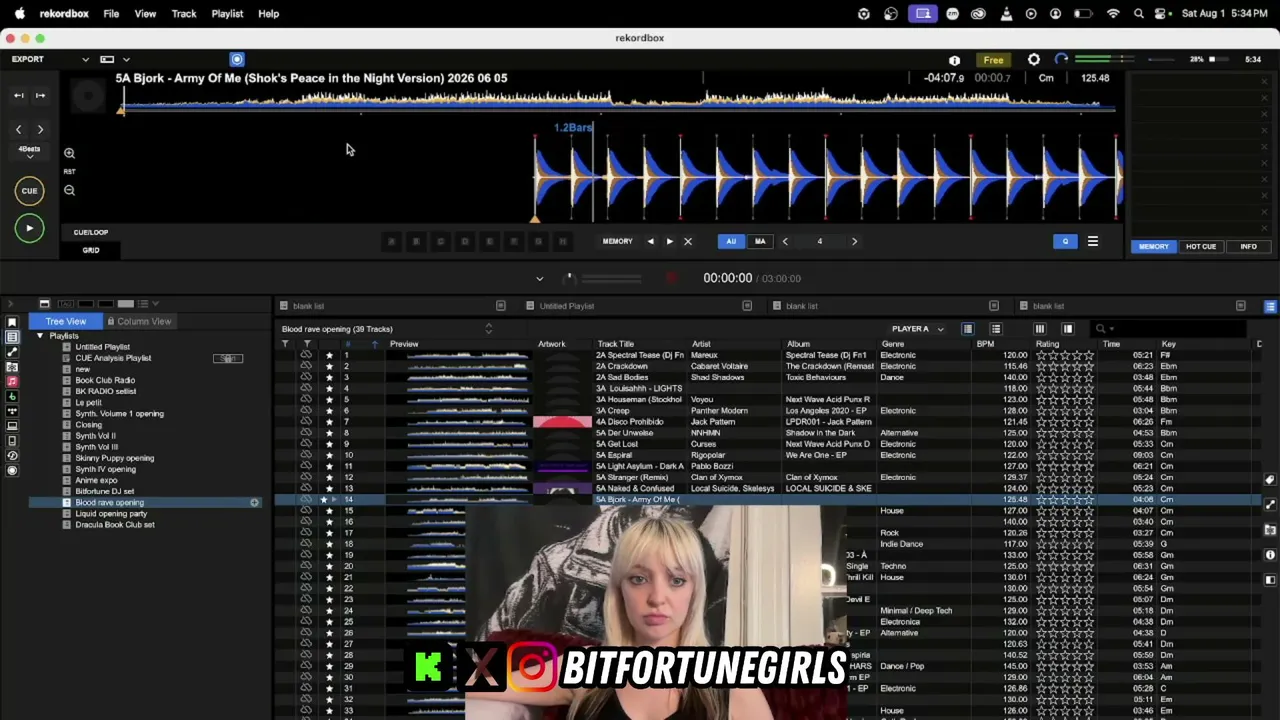Open the Playlist menu
1280x720 pixels.
tap(227, 14)
